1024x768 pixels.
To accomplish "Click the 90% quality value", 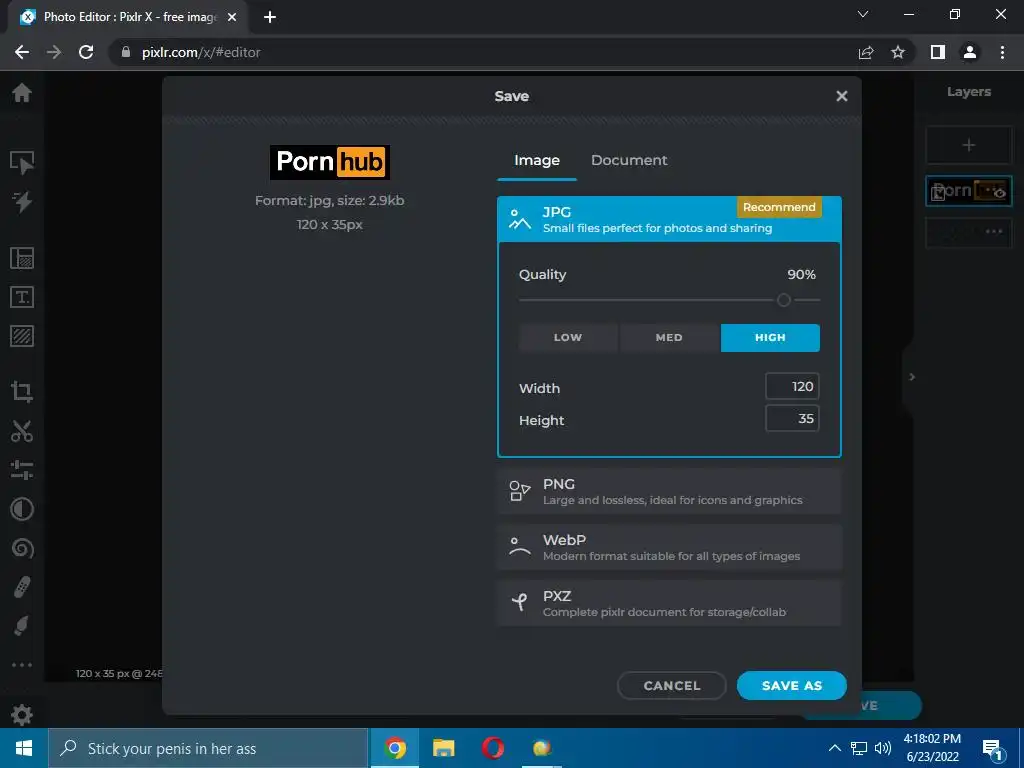I will [801, 274].
